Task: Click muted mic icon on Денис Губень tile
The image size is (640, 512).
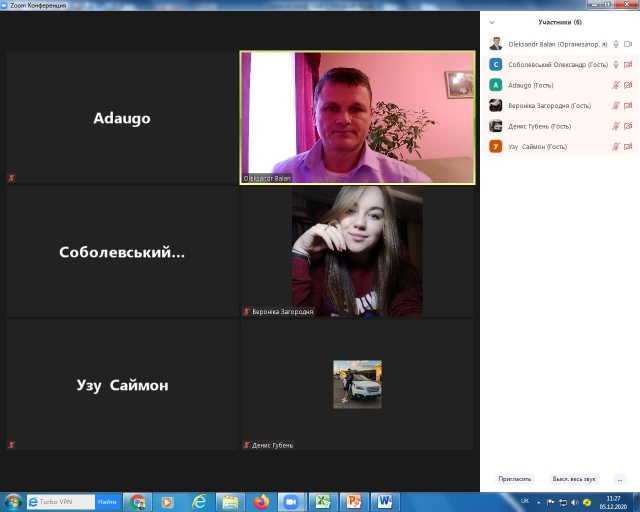Action: (x=246, y=445)
